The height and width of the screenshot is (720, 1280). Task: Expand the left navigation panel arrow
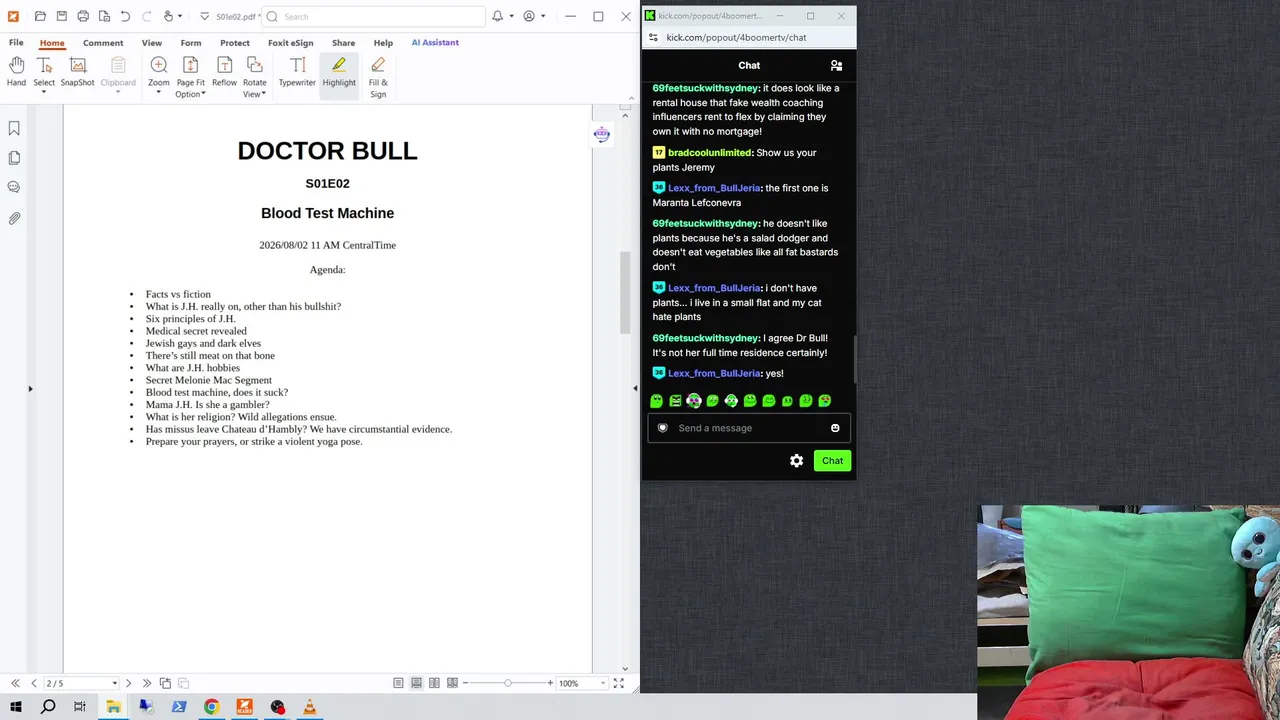pyautogui.click(x=30, y=389)
